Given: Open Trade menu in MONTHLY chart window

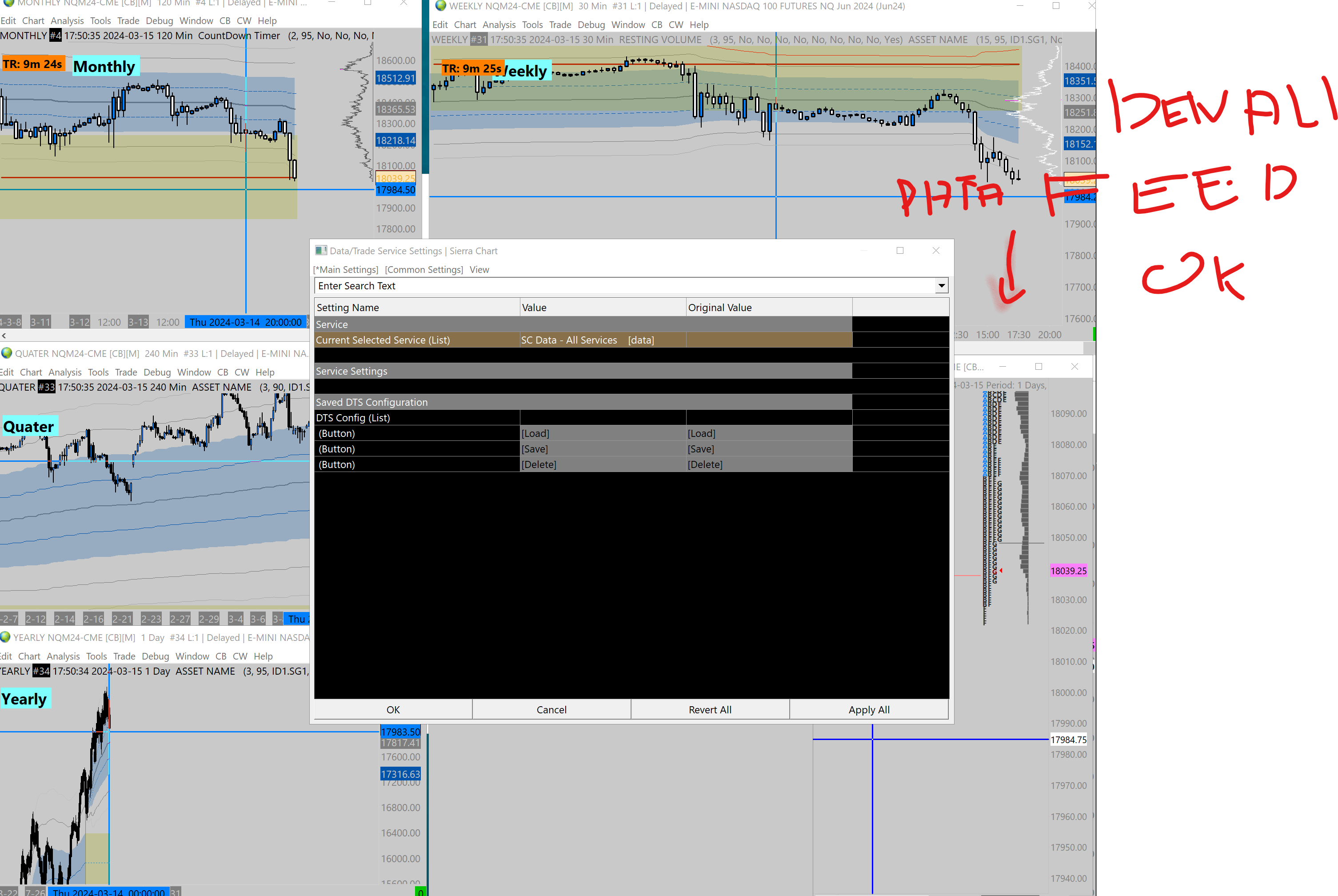Looking at the screenshot, I should tap(128, 20).
